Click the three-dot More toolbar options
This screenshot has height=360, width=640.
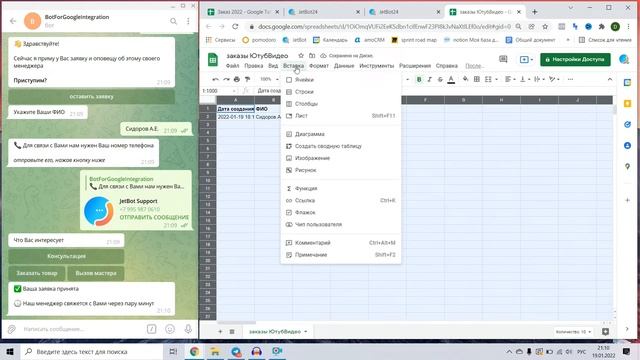(570, 79)
